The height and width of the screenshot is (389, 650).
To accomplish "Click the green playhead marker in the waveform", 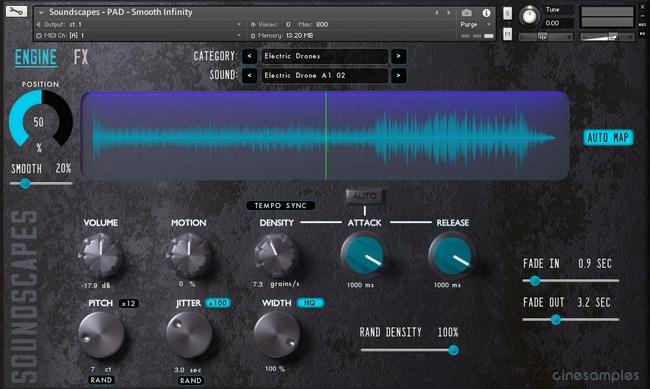I will tap(326, 136).
